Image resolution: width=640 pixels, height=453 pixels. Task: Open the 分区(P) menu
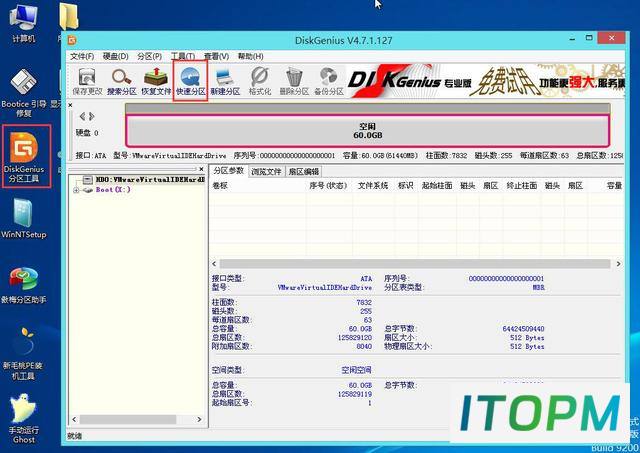[x=149, y=56]
